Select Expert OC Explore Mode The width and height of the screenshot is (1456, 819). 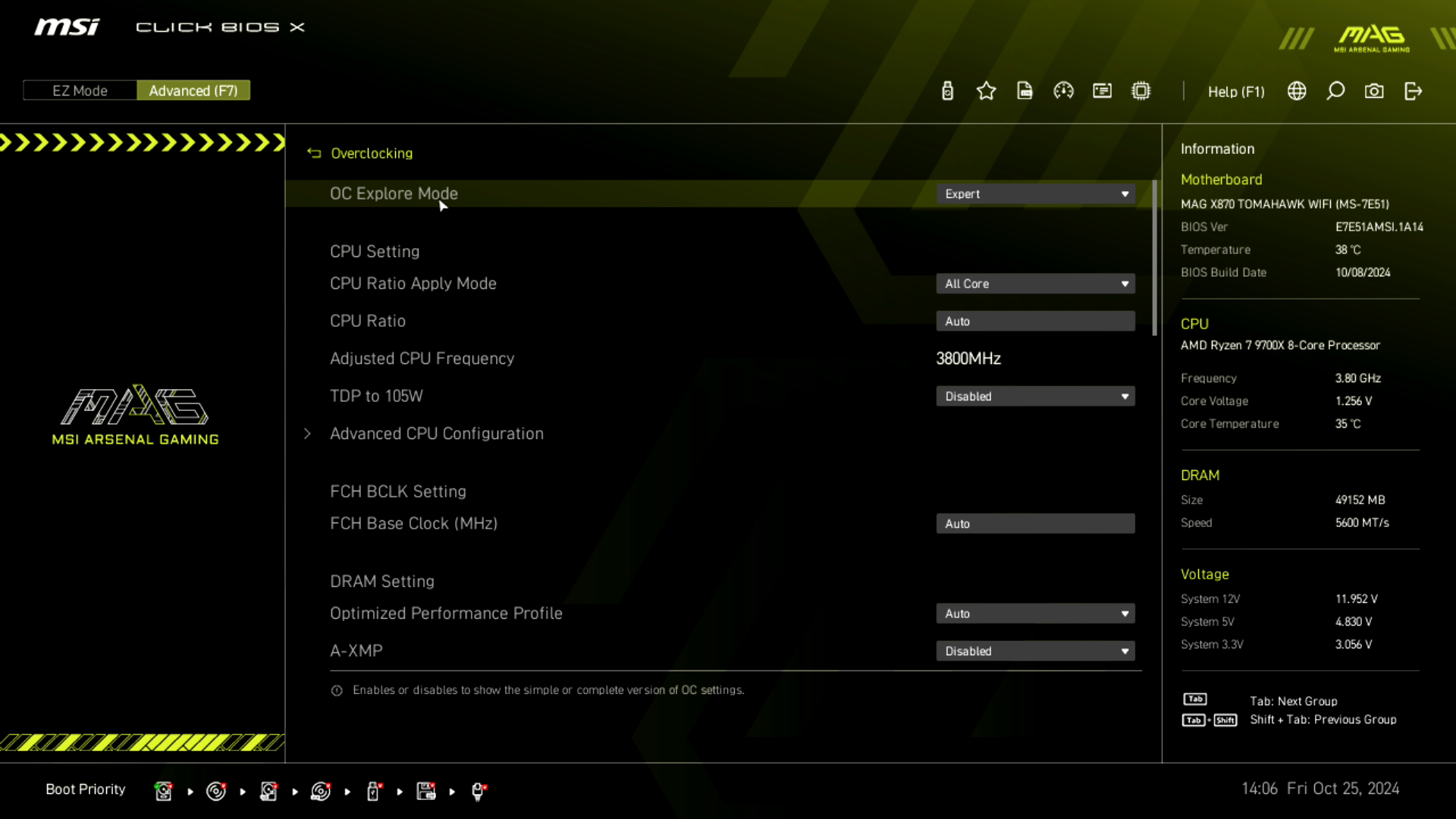1036,194
